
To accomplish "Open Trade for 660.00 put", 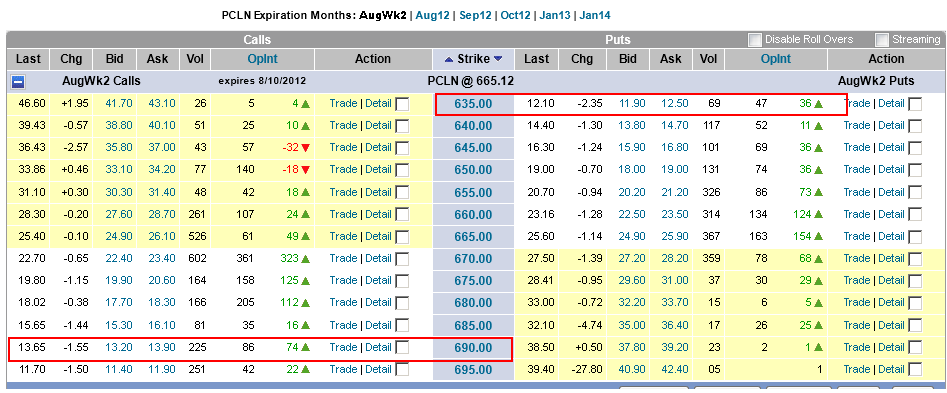I will tap(856, 214).
